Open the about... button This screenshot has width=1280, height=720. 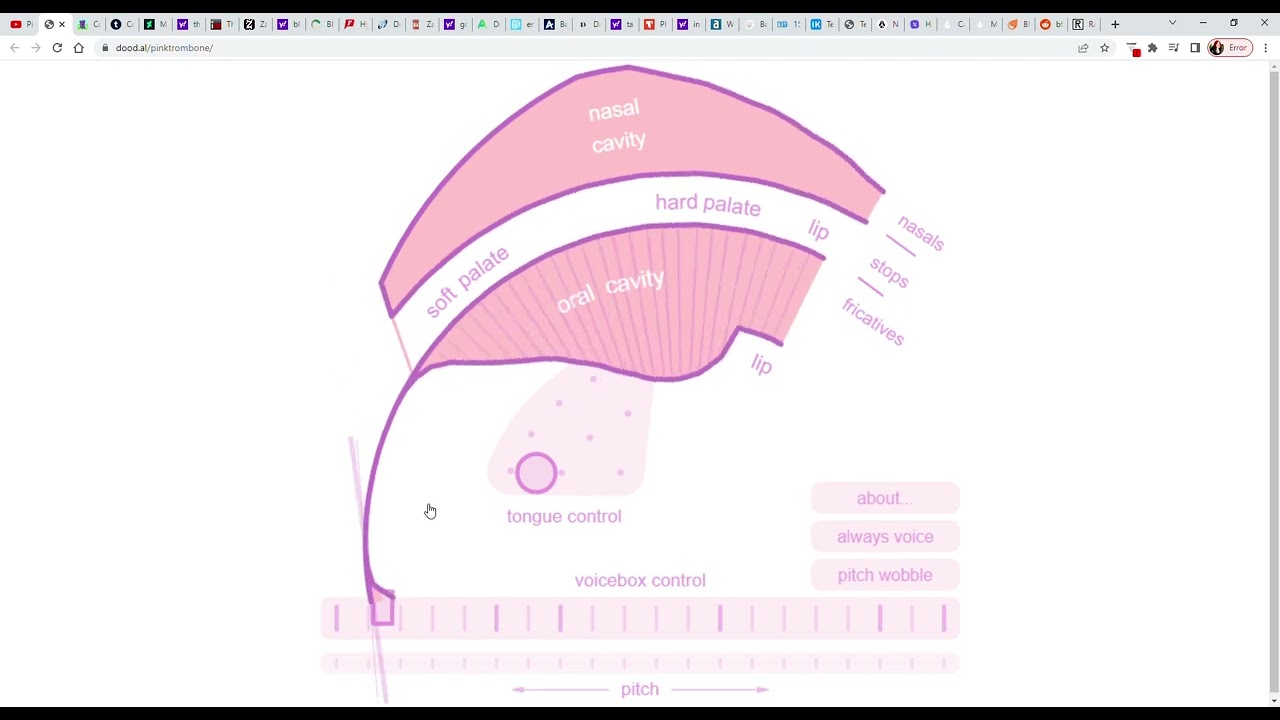(x=885, y=498)
